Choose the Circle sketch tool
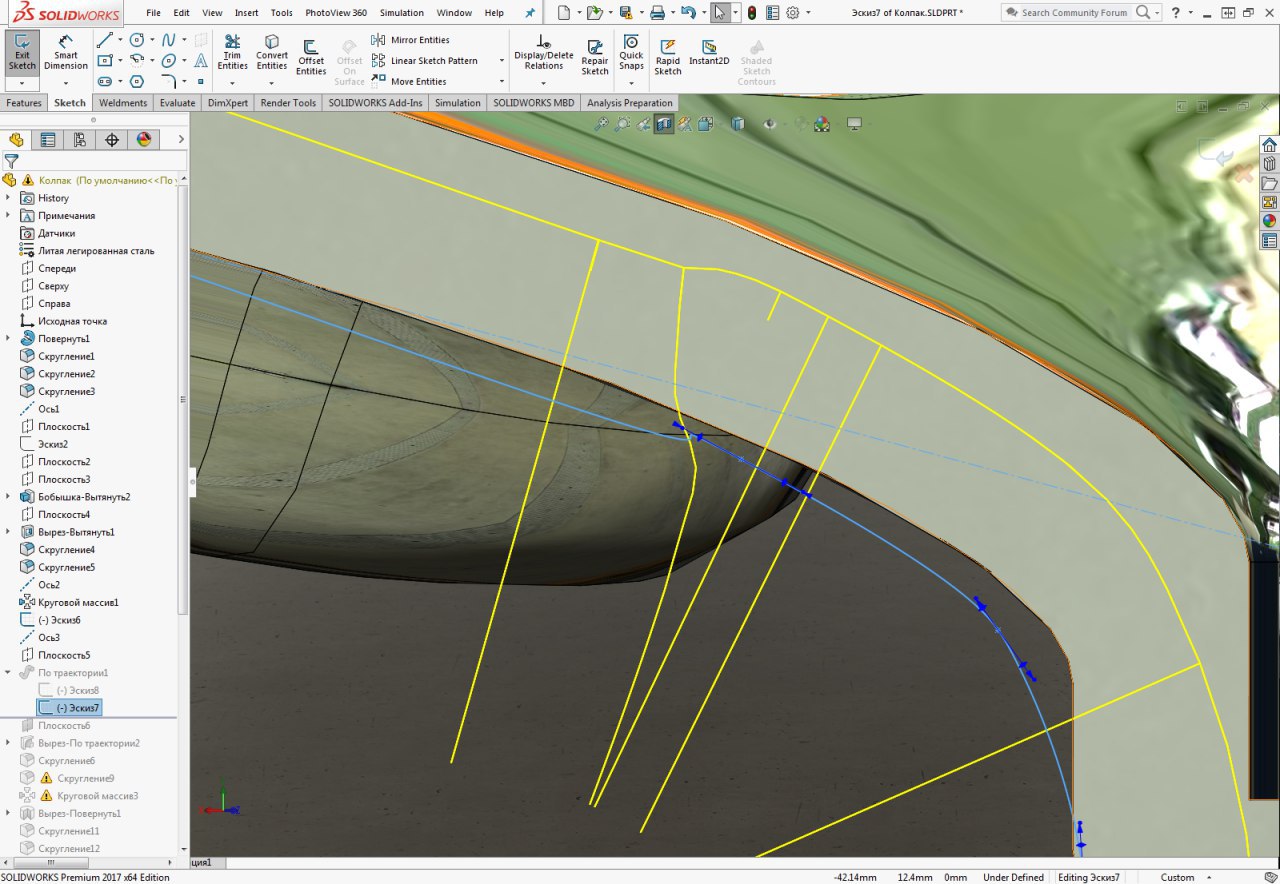The width and height of the screenshot is (1280, 884). click(x=136, y=40)
